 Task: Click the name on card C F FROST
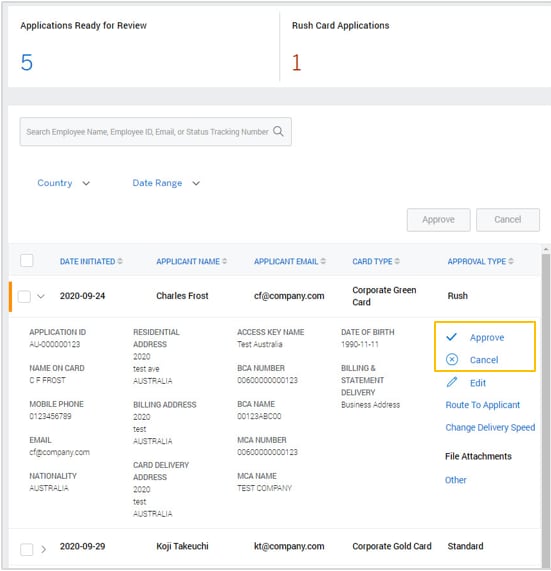click(x=47, y=380)
